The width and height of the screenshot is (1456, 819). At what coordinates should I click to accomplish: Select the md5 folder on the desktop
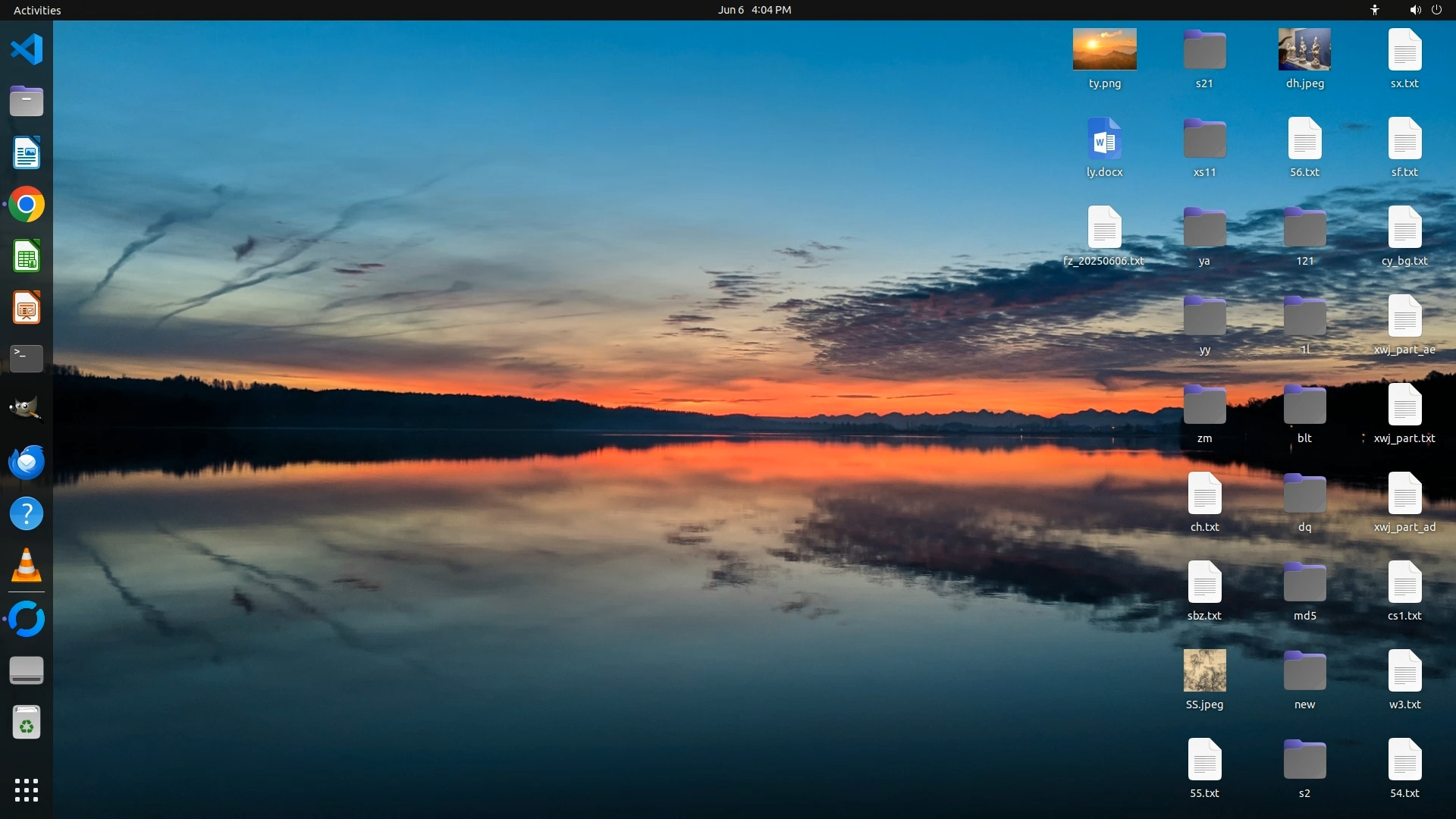1304,582
